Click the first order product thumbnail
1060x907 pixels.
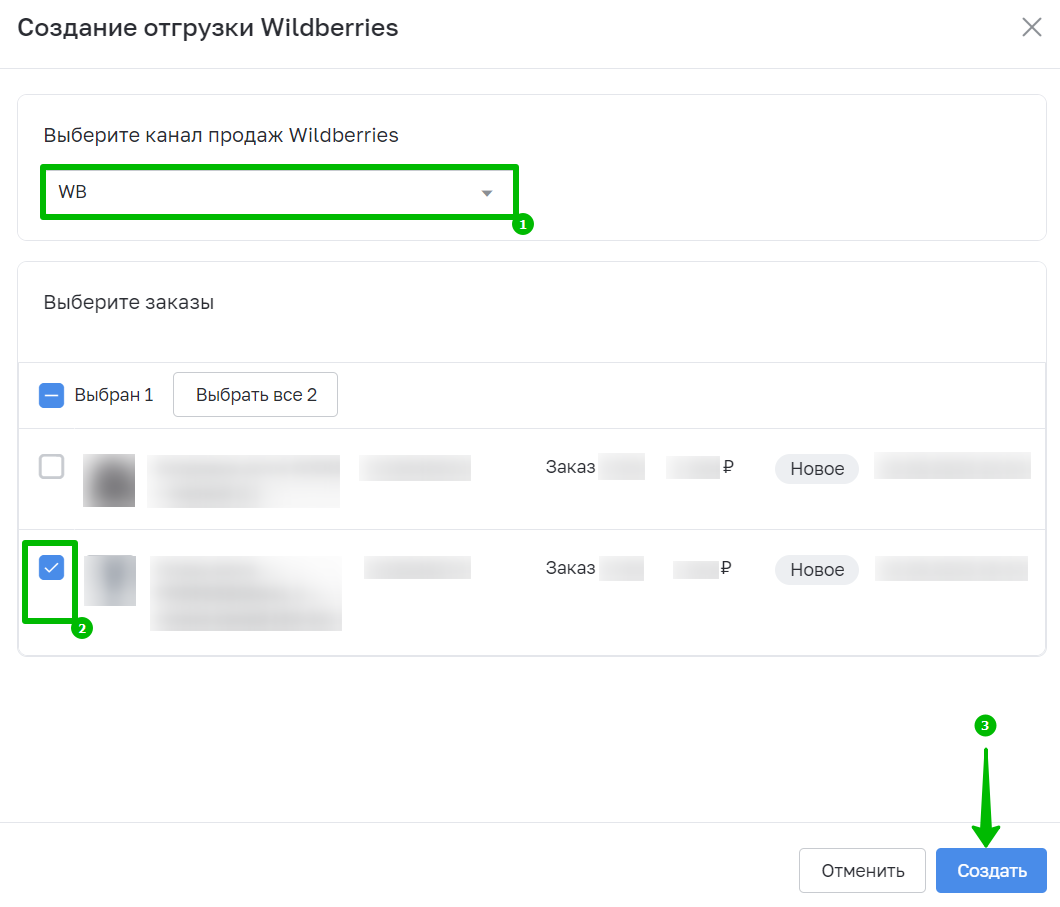point(109,481)
